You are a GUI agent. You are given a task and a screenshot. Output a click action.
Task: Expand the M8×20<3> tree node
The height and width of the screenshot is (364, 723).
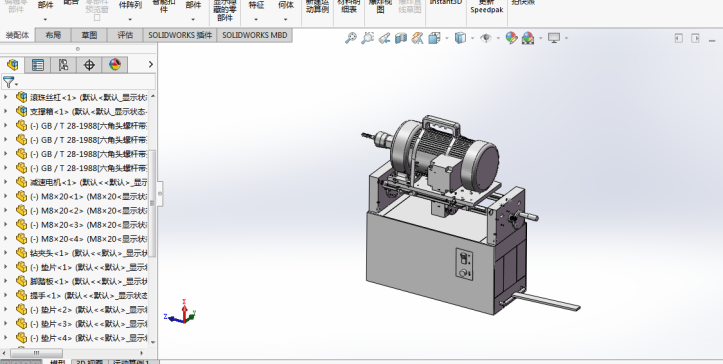[x=6, y=224]
